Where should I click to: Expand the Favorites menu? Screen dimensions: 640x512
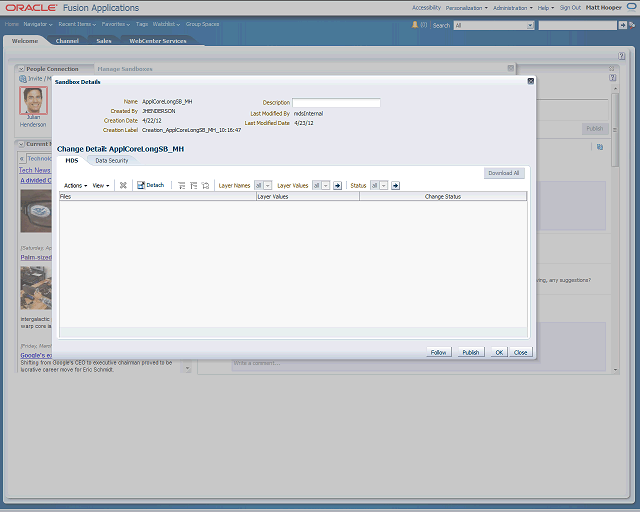click(x=116, y=24)
